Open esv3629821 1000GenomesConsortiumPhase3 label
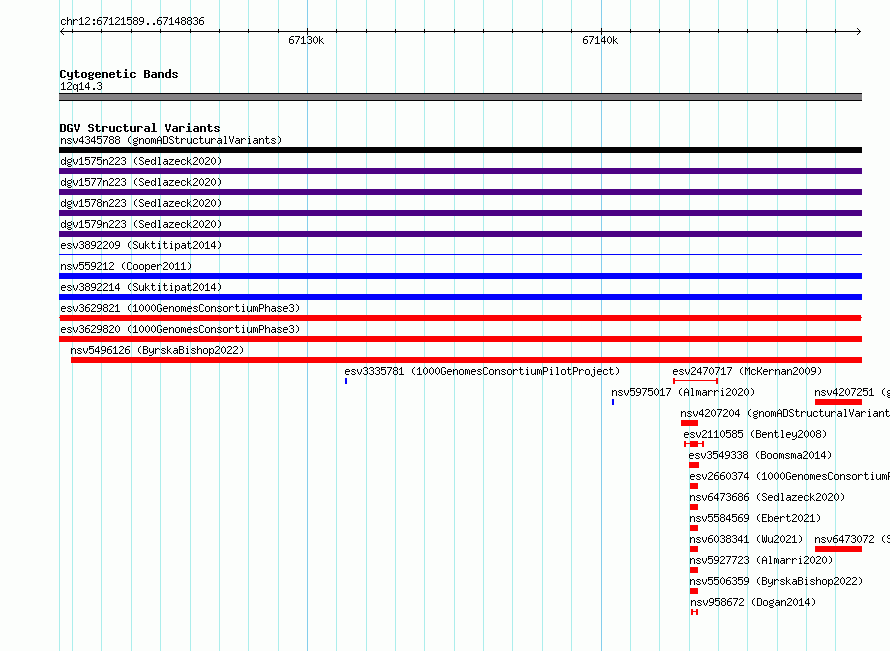Screen dimensions: 890x651 [x=180, y=308]
